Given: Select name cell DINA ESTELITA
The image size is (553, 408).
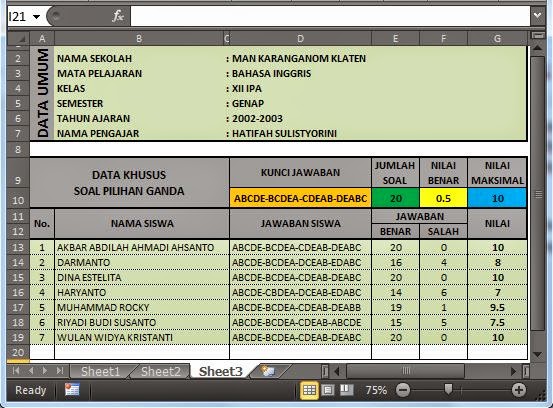Looking at the screenshot, I should click(x=142, y=278).
